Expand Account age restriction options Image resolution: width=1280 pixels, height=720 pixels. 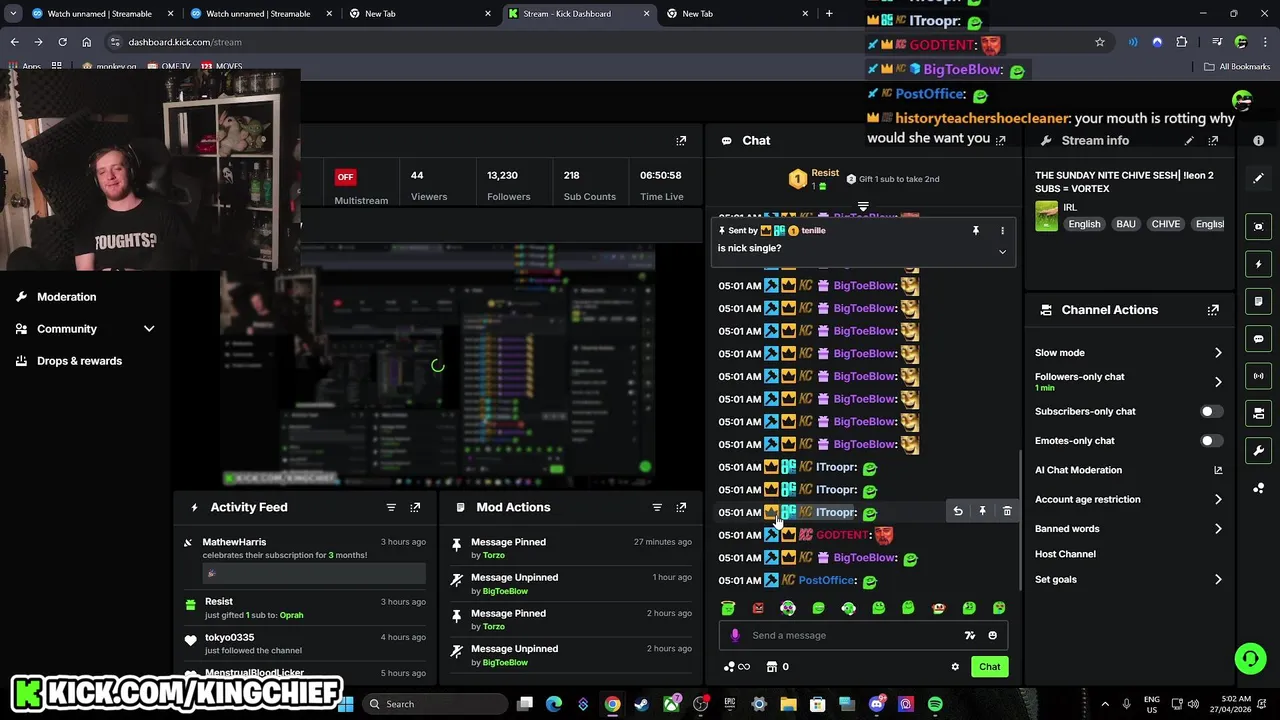1218,500
